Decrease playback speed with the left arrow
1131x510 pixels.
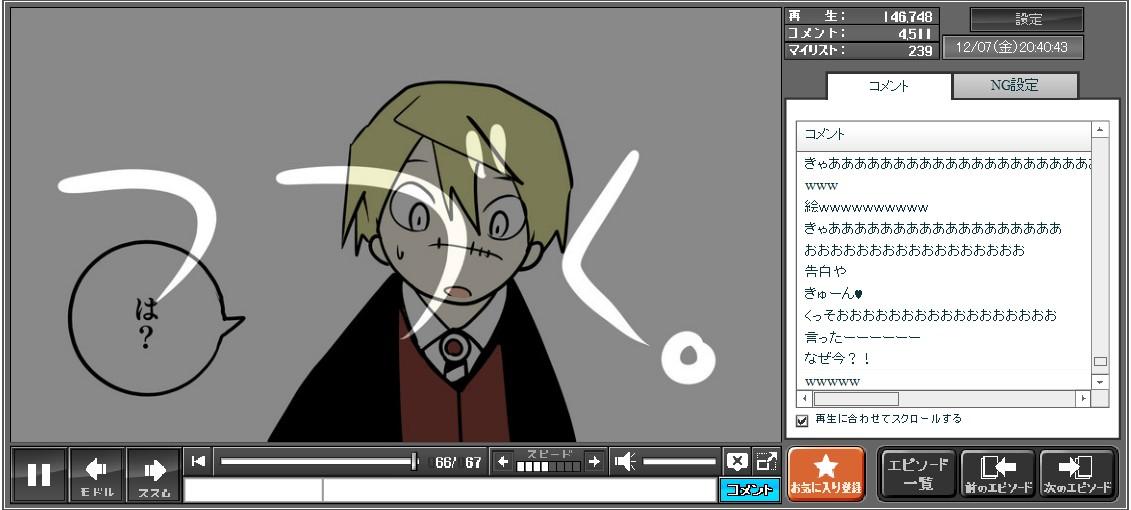pos(503,461)
